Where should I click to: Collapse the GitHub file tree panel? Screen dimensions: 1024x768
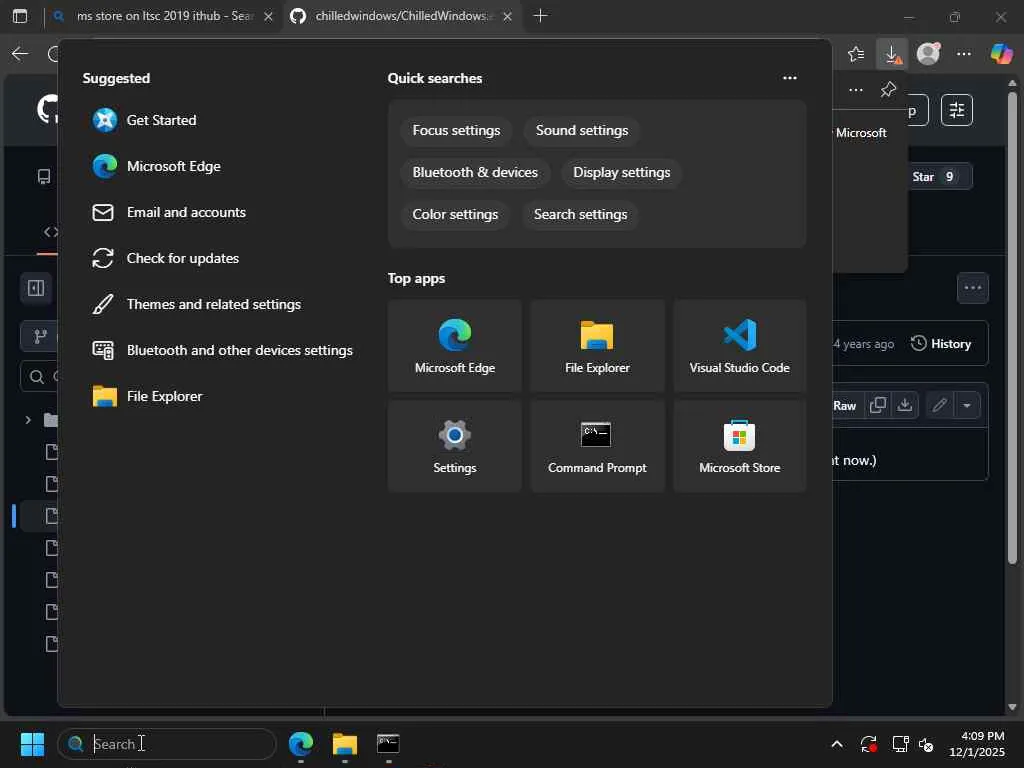pos(36,288)
